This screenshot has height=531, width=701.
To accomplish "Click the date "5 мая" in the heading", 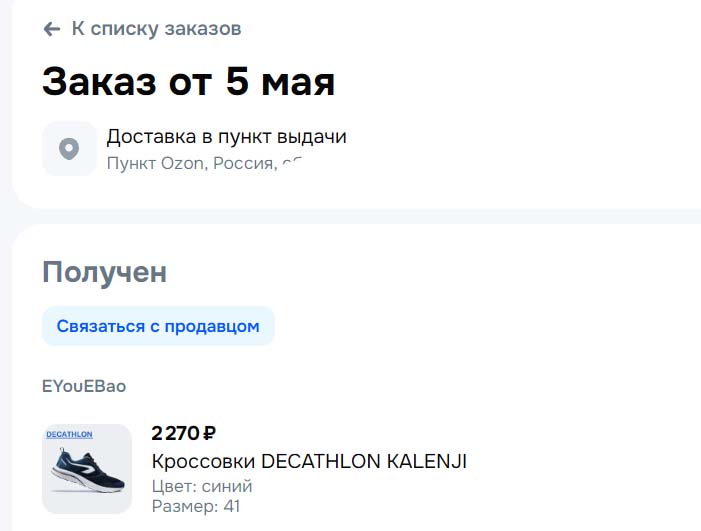I will [280, 82].
